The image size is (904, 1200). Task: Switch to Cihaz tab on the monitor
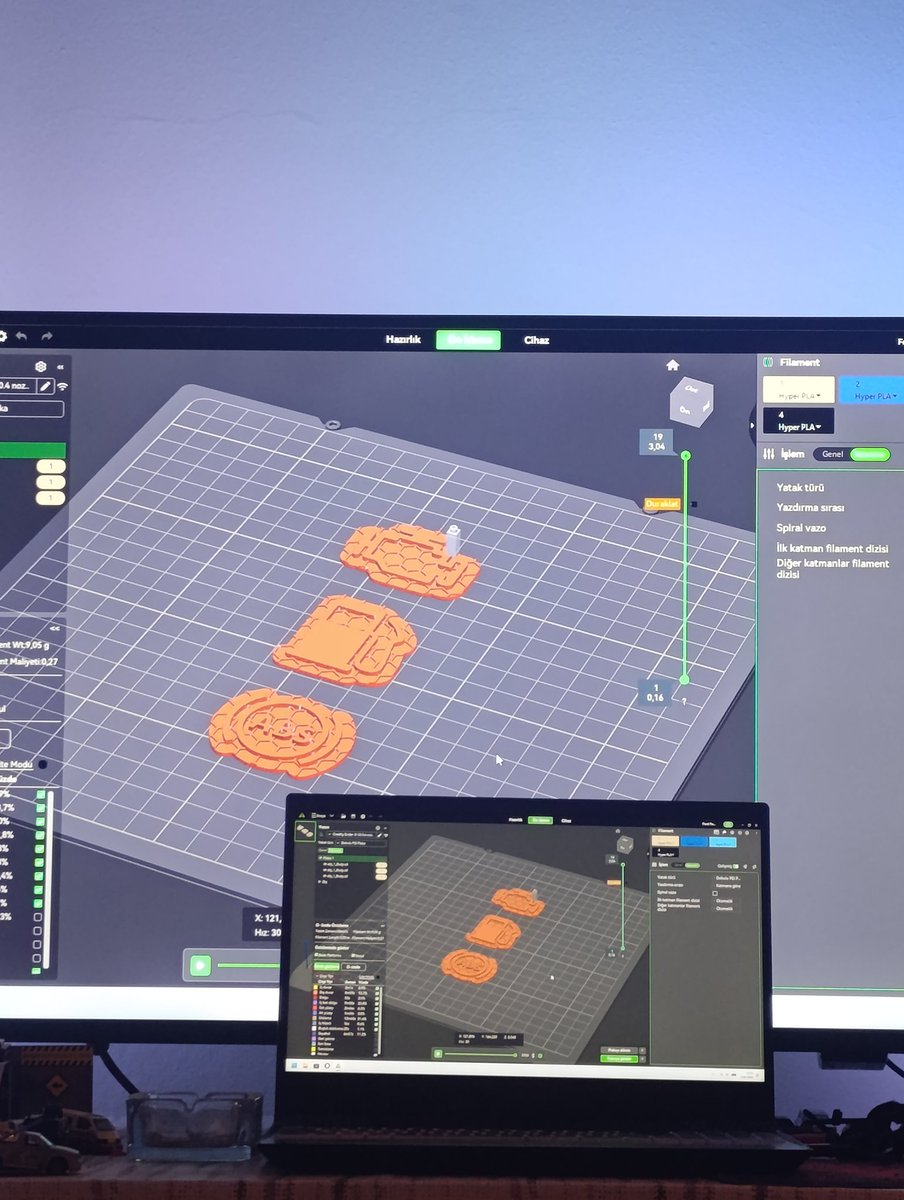click(537, 340)
